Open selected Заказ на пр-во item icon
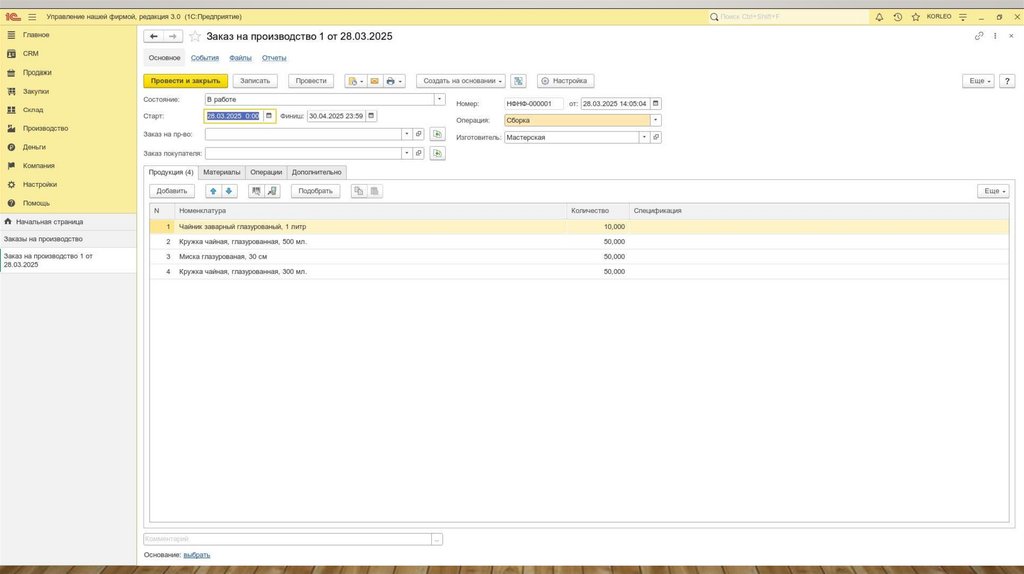 tap(419, 134)
